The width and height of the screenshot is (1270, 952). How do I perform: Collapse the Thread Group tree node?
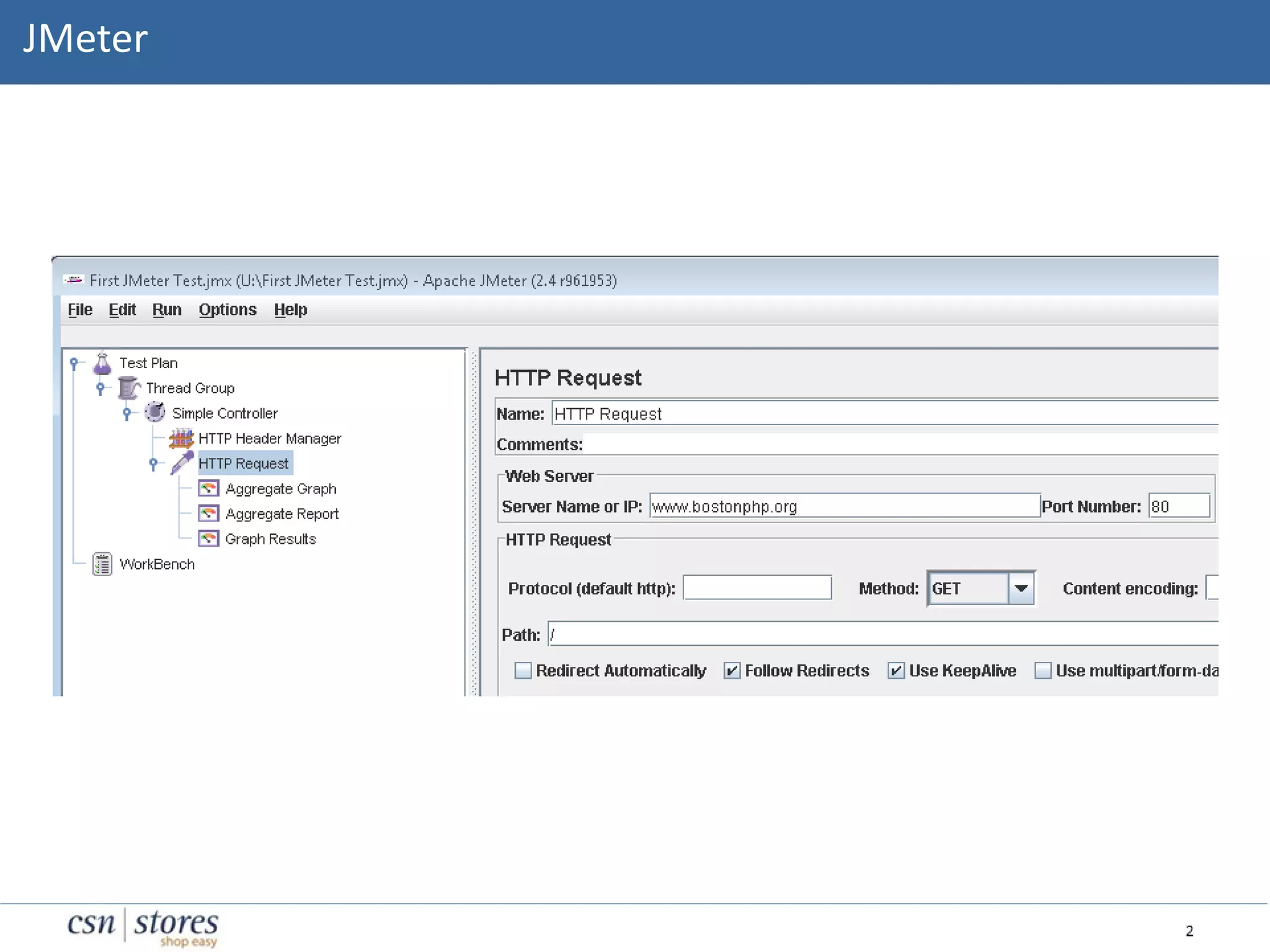coord(100,388)
